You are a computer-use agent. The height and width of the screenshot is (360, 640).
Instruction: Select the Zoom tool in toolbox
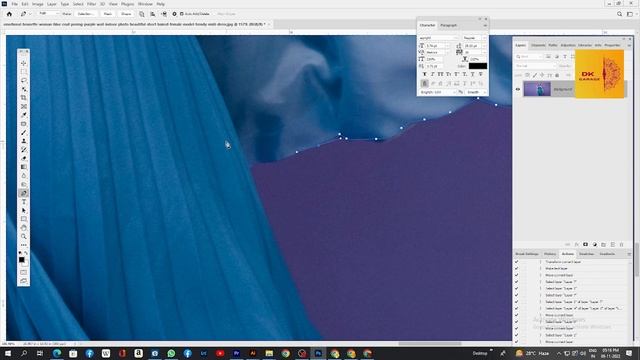(x=24, y=236)
